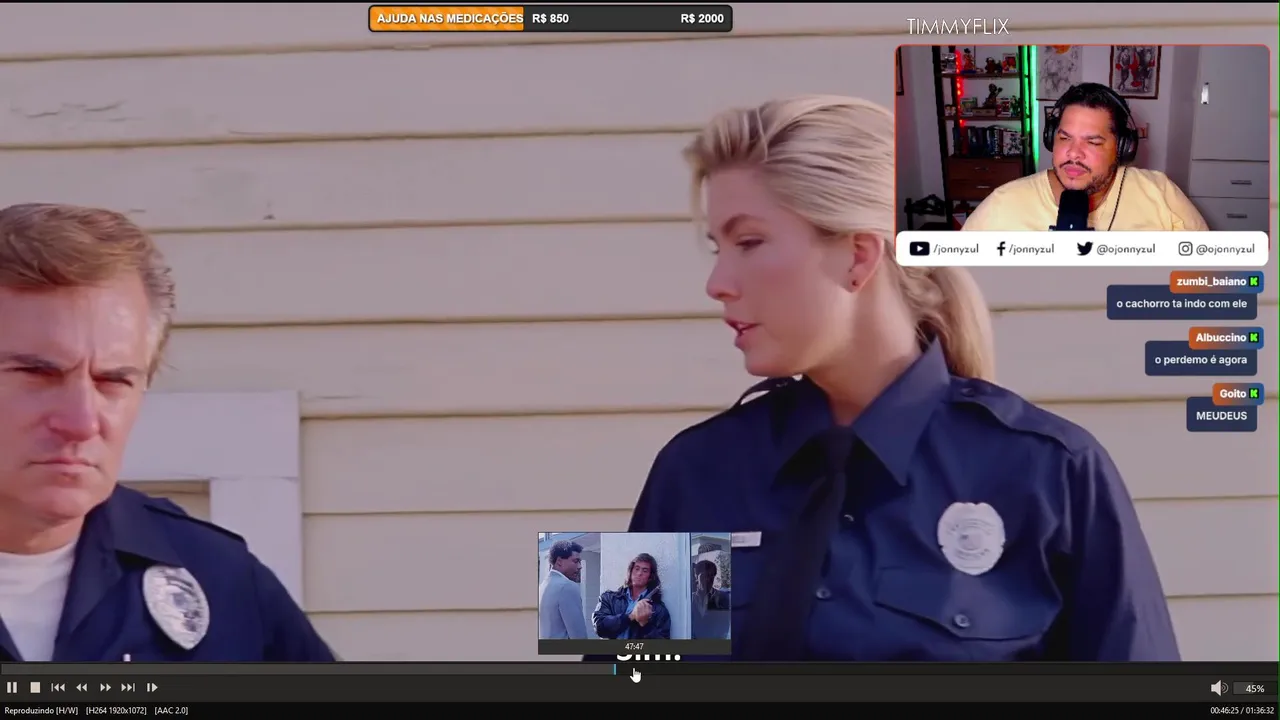Click the YouTube icon in the social bar
Screen dimensions: 1280x720
coord(919,249)
